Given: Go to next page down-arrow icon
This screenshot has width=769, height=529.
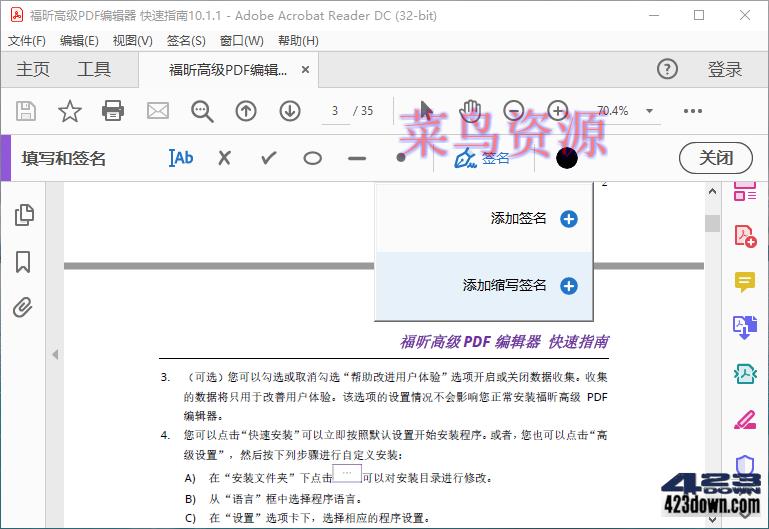Looking at the screenshot, I should [290, 111].
